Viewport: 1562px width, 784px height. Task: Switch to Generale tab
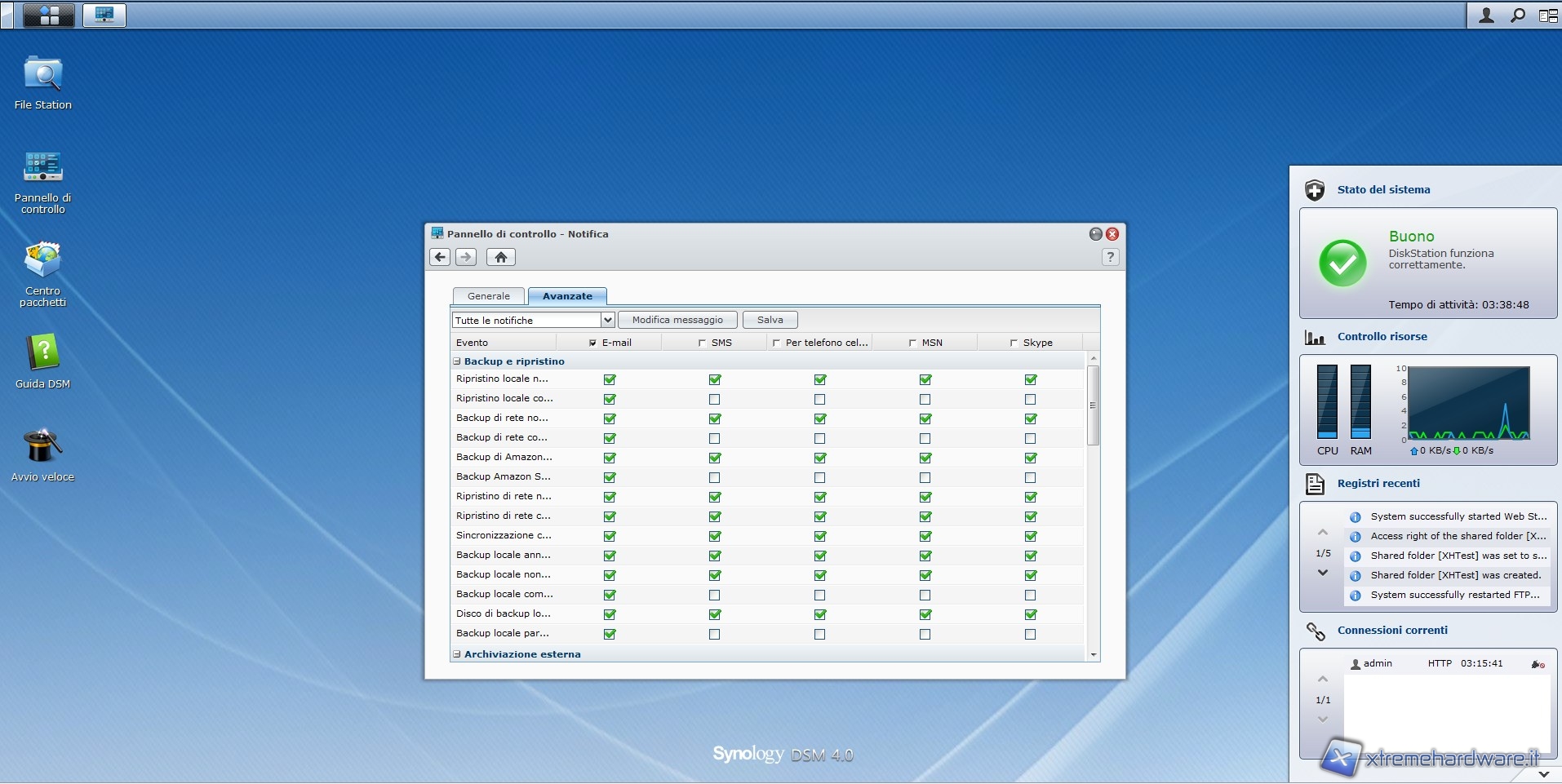(488, 296)
